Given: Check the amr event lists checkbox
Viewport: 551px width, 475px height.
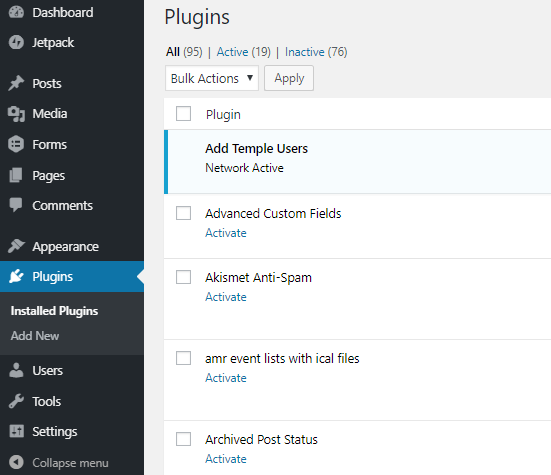Looking at the screenshot, I should pyautogui.click(x=183, y=358).
